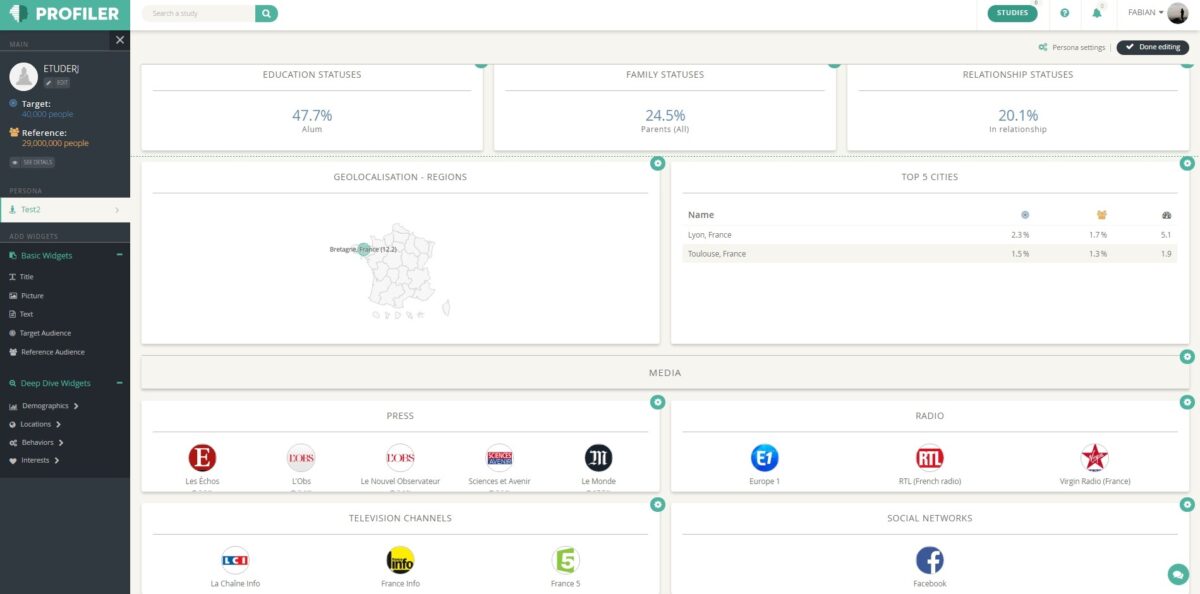Click the Le Nouvel Observateur logo
1200x594 pixels.
point(400,458)
